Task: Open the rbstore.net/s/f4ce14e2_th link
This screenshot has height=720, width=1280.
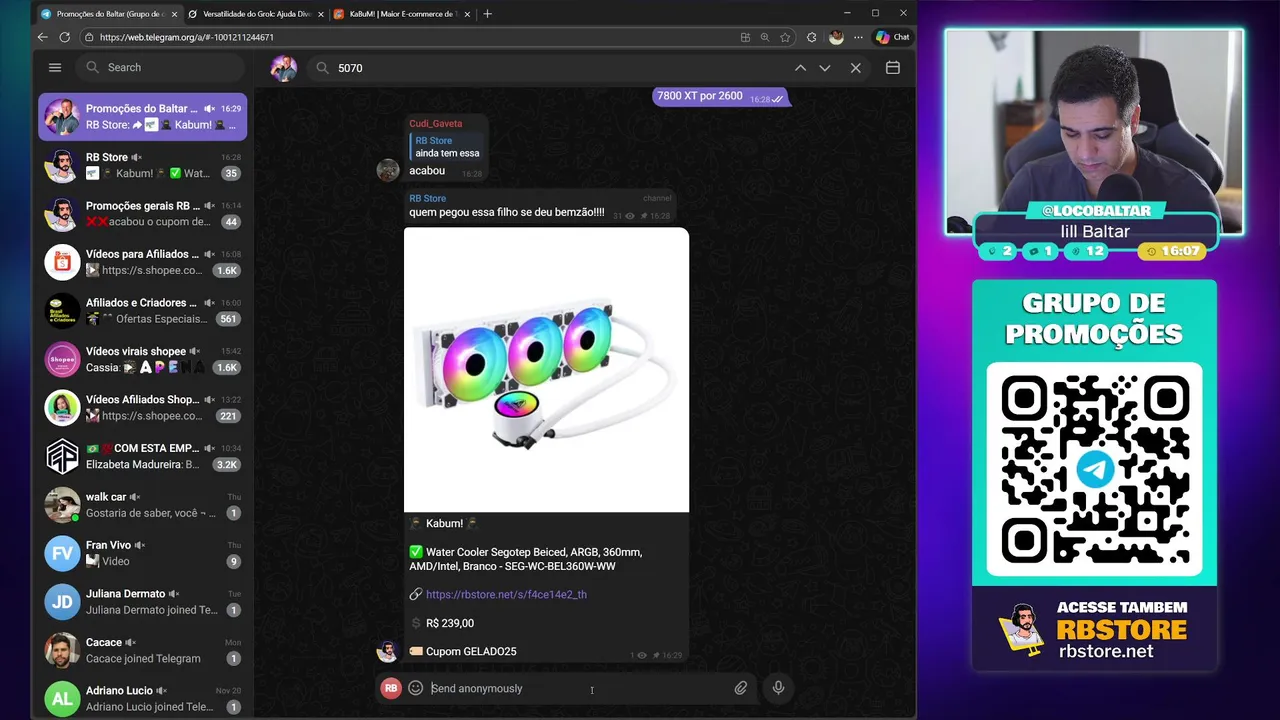Action: (x=506, y=594)
